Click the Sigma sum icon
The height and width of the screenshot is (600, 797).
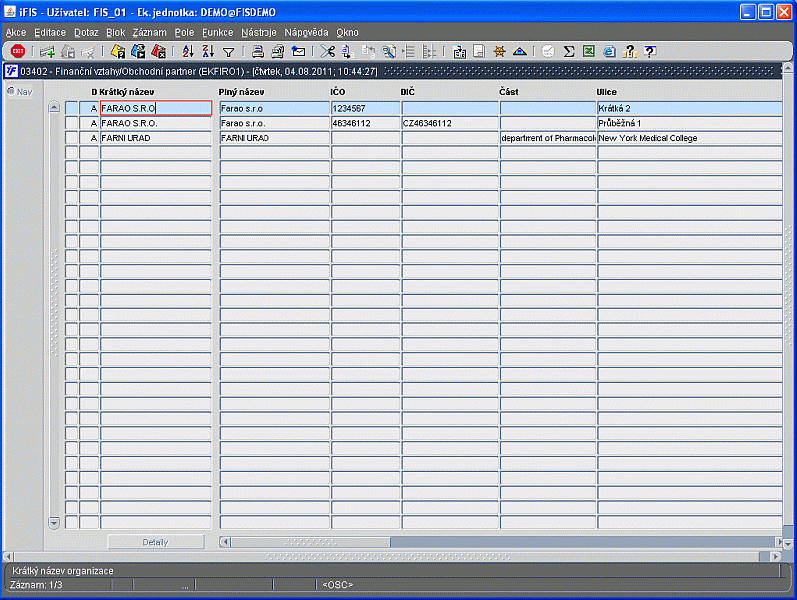569,51
